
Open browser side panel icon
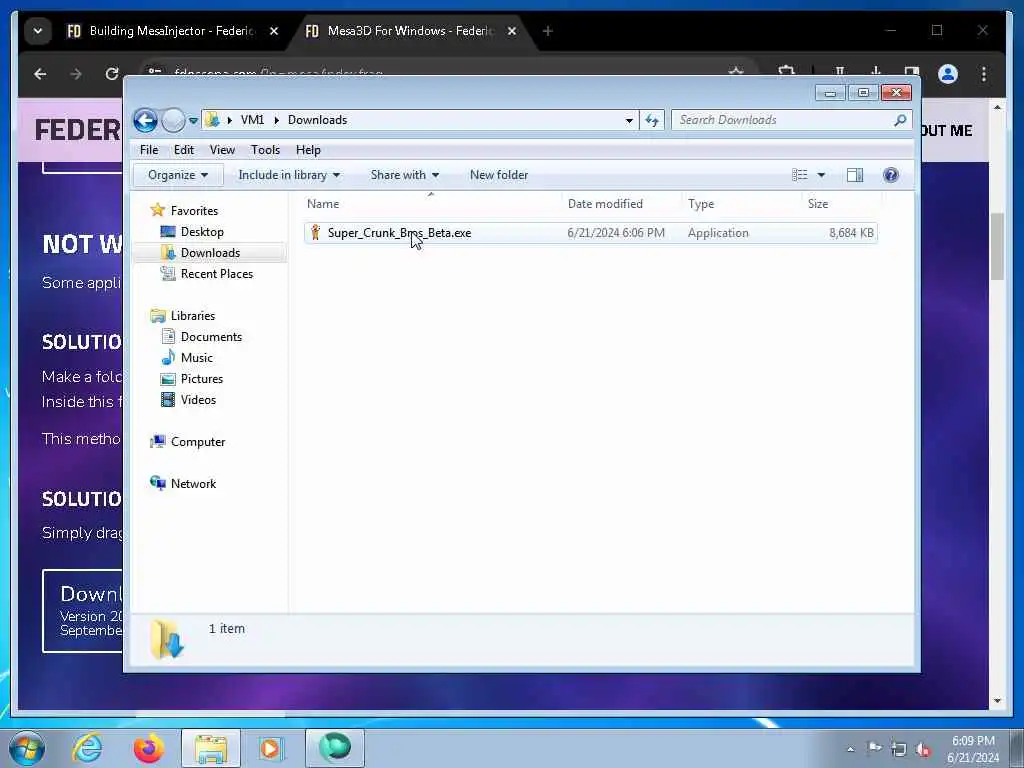click(912, 72)
